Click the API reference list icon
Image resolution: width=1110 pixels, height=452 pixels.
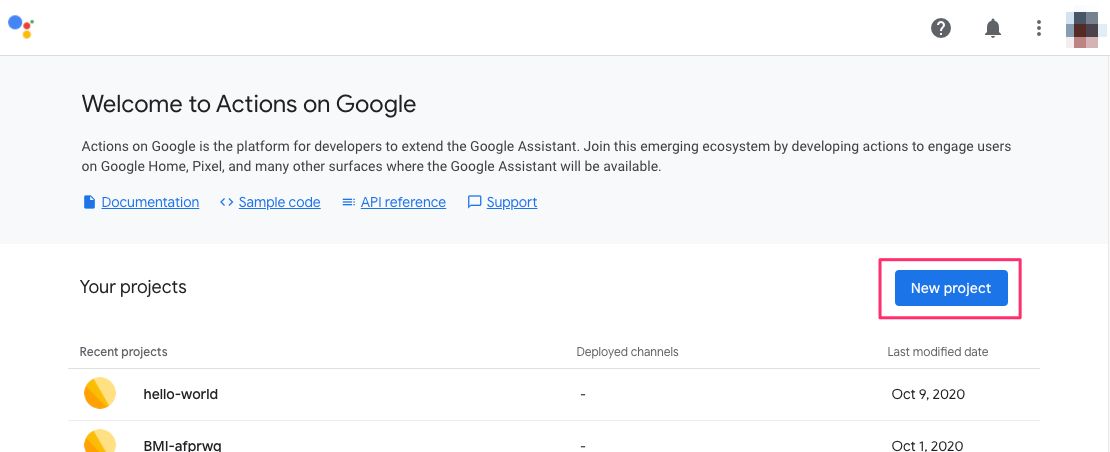348,202
